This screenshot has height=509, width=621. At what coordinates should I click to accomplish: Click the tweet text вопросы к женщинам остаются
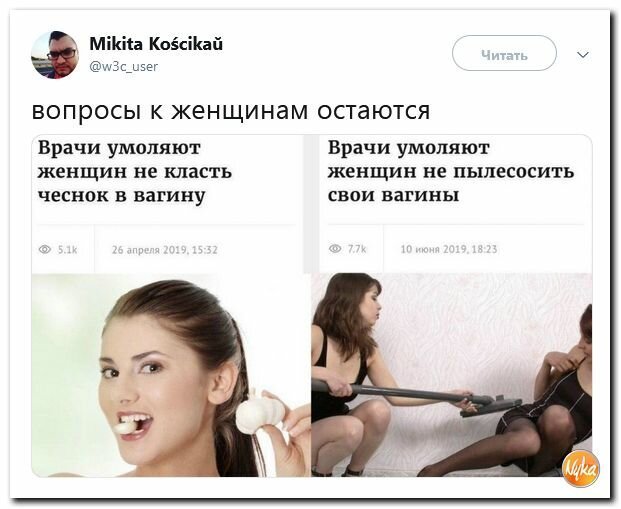click(x=230, y=111)
